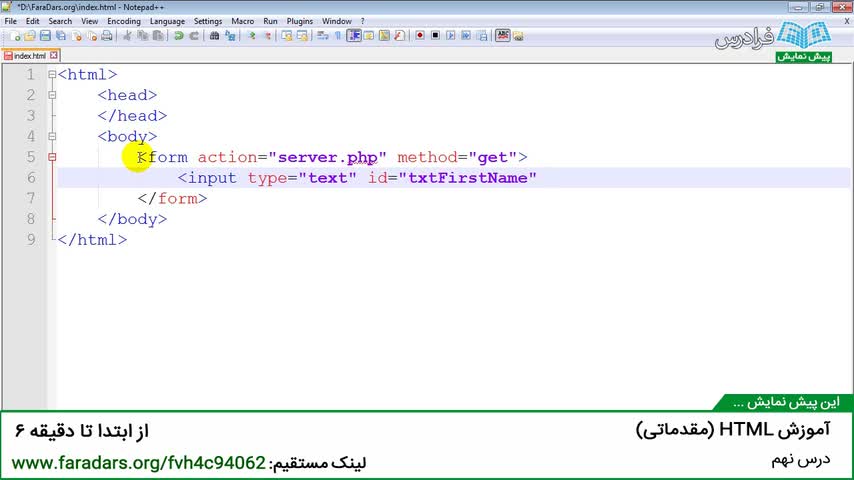Image resolution: width=854 pixels, height=480 pixels.
Task: Open the Plugins menu
Action: (300, 21)
